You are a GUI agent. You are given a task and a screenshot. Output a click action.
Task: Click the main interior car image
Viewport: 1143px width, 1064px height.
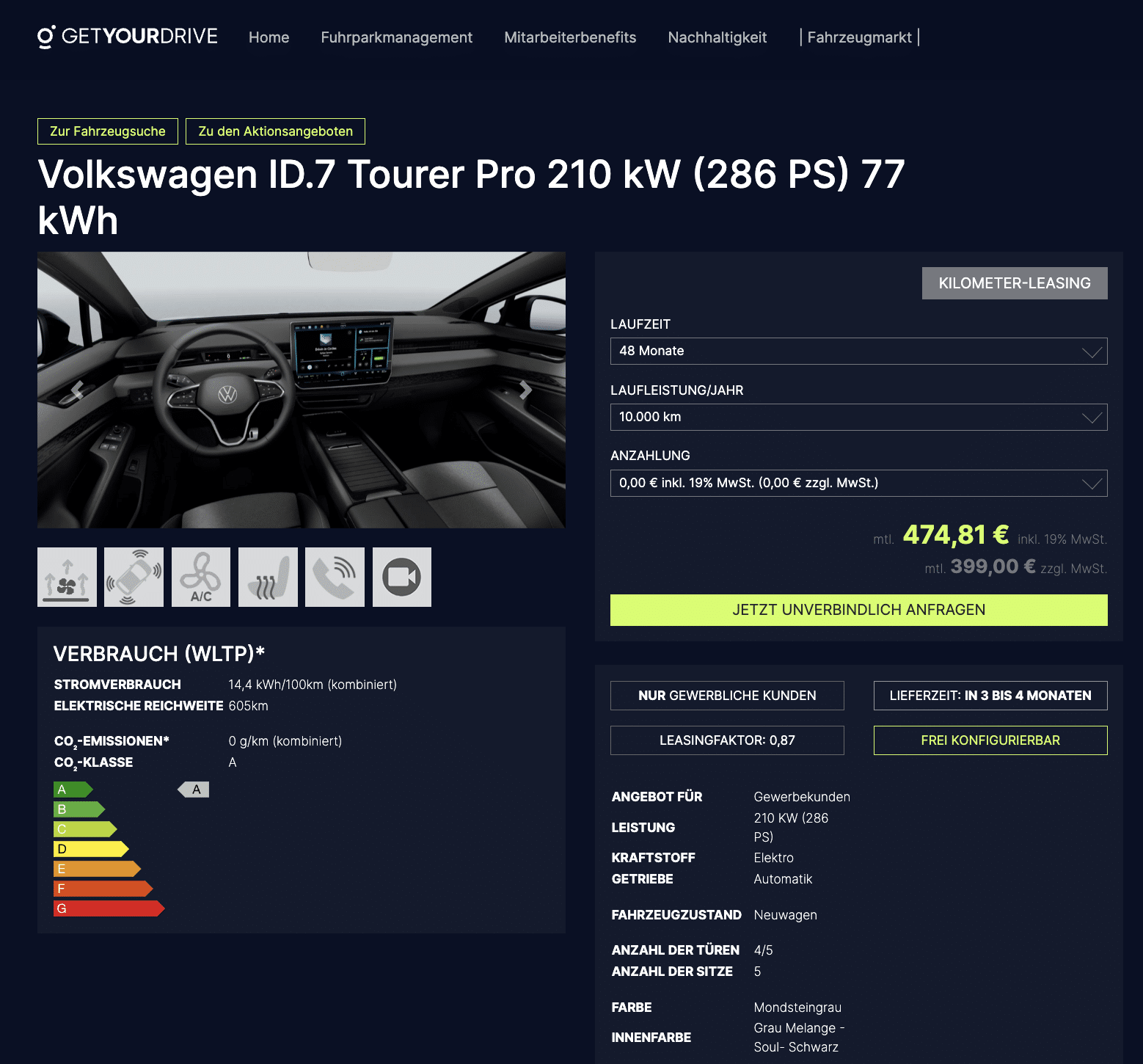[x=302, y=390]
